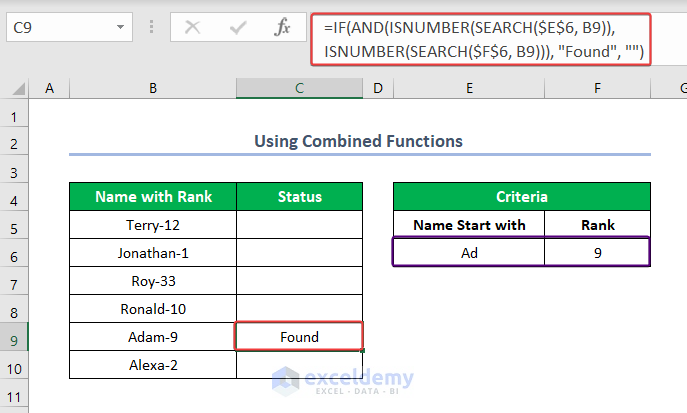Select the 'Criteria' header cell

point(522,197)
